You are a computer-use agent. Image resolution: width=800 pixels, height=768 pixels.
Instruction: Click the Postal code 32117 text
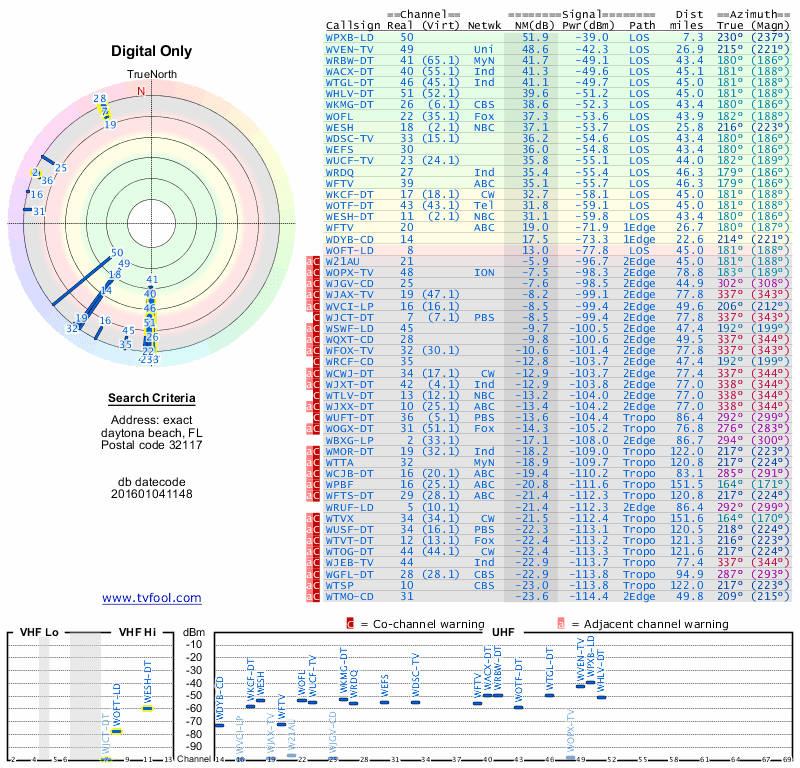tap(152, 445)
